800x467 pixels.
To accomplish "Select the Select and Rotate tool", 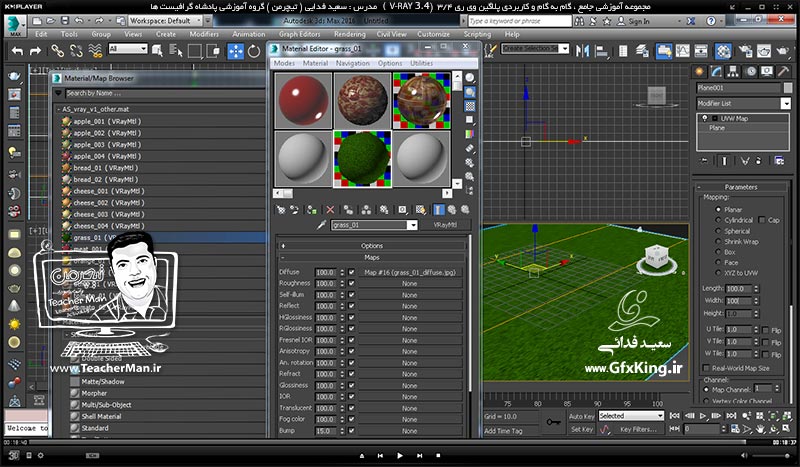I will click(x=254, y=51).
